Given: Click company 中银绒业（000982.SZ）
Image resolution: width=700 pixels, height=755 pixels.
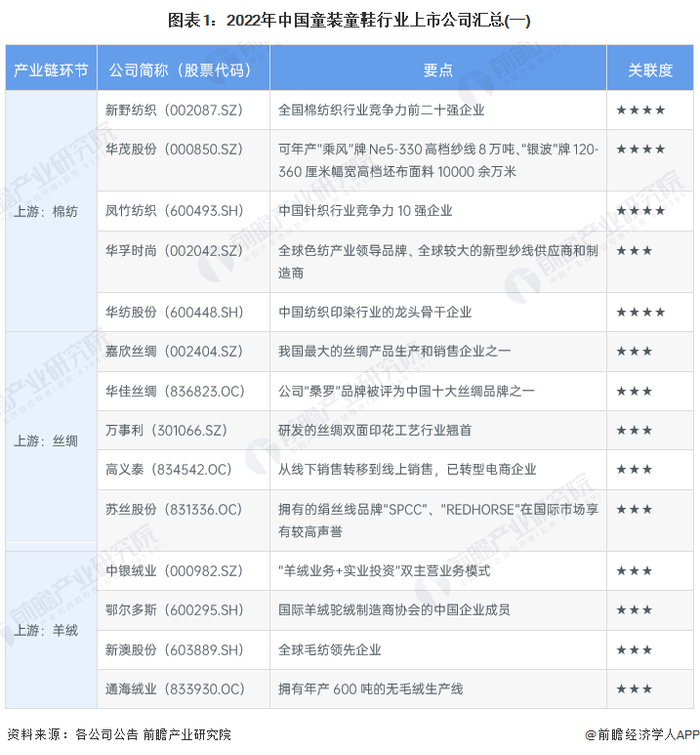Looking at the screenshot, I should (174, 571).
